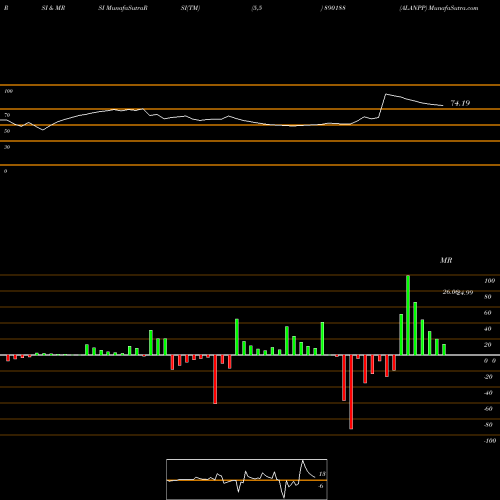This screenshot has height=500, width=500.
Task: Click the RSI axis label 70
Action: click(x=7, y=115)
